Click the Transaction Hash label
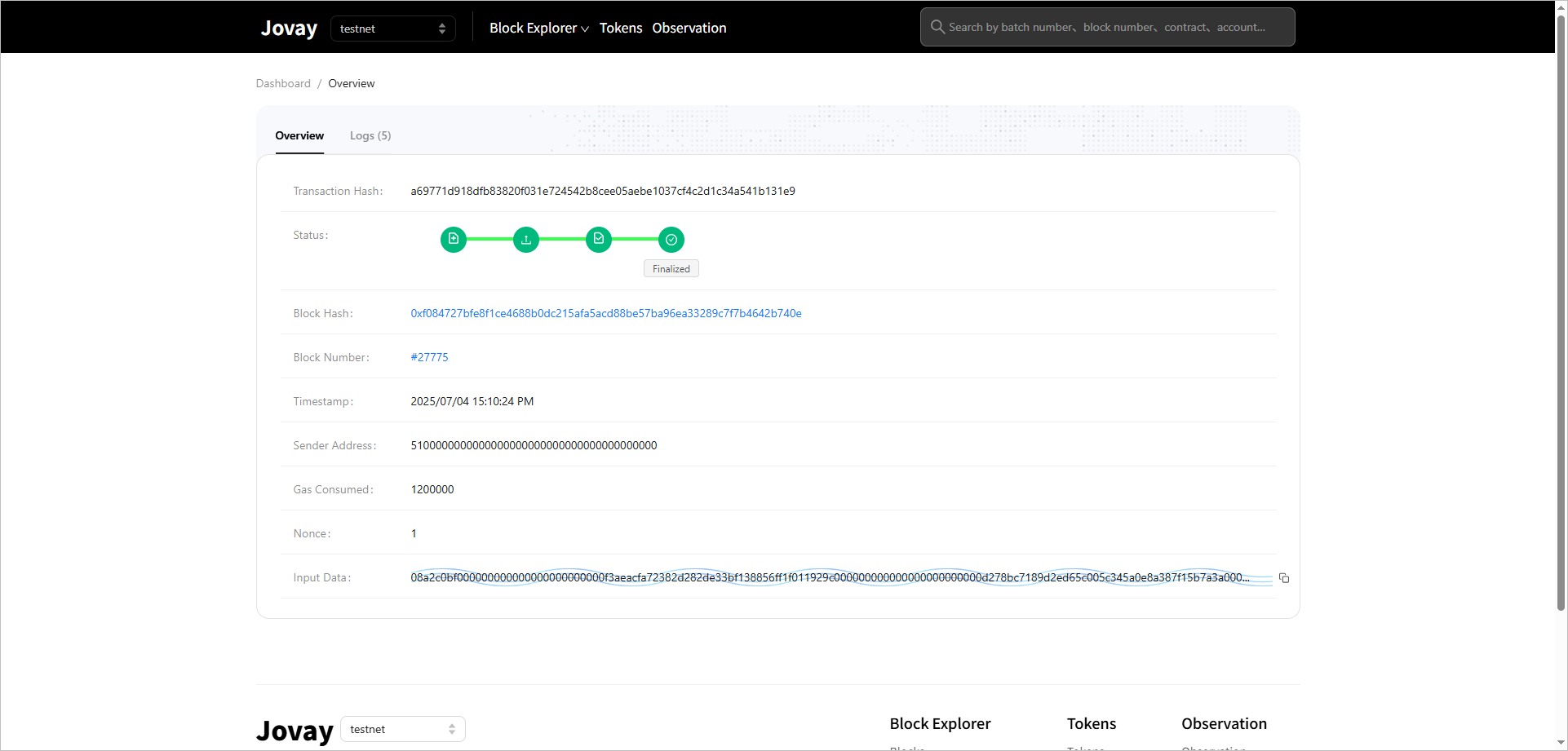 tap(338, 191)
